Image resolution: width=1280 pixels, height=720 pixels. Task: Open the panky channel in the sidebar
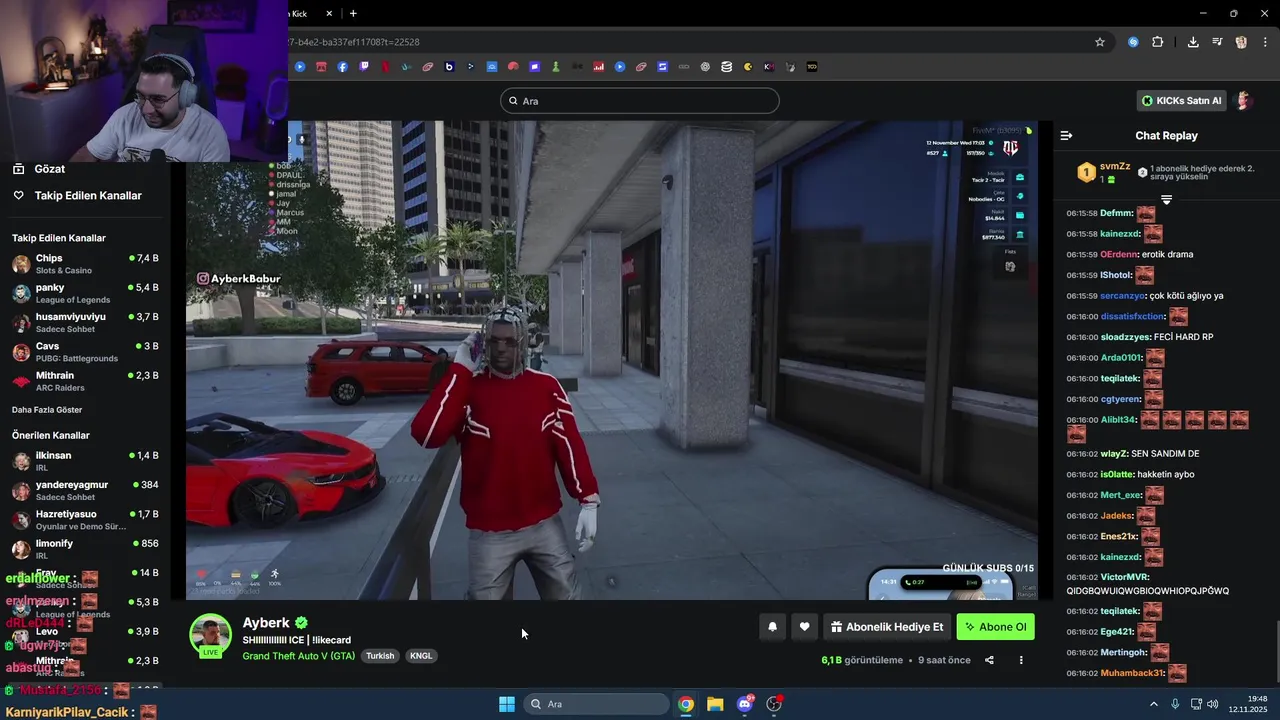[x=84, y=293]
